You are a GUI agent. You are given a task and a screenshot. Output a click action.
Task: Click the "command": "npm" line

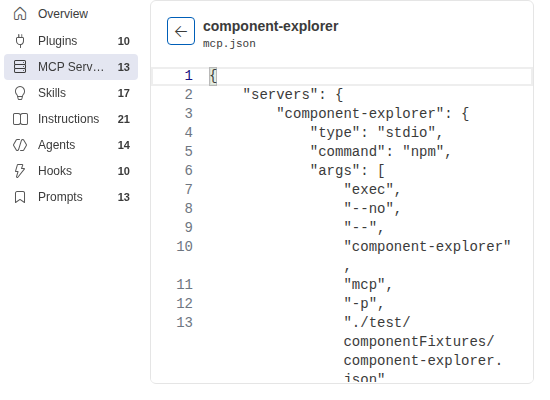(x=380, y=152)
